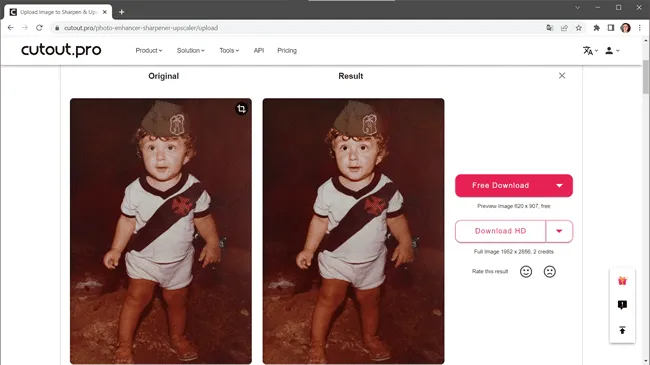Open the language translation selector

(x=590, y=51)
